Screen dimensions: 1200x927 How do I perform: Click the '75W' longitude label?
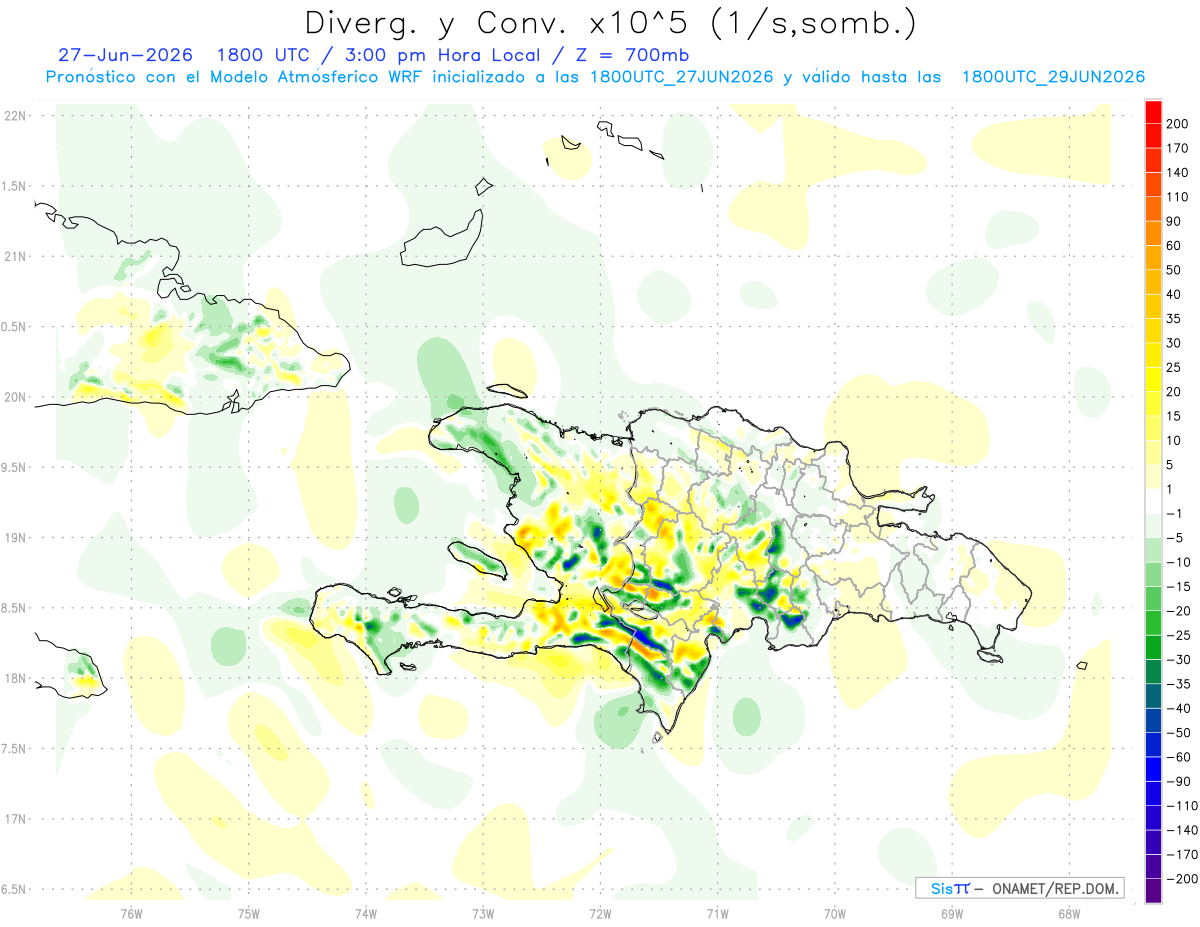point(249,913)
